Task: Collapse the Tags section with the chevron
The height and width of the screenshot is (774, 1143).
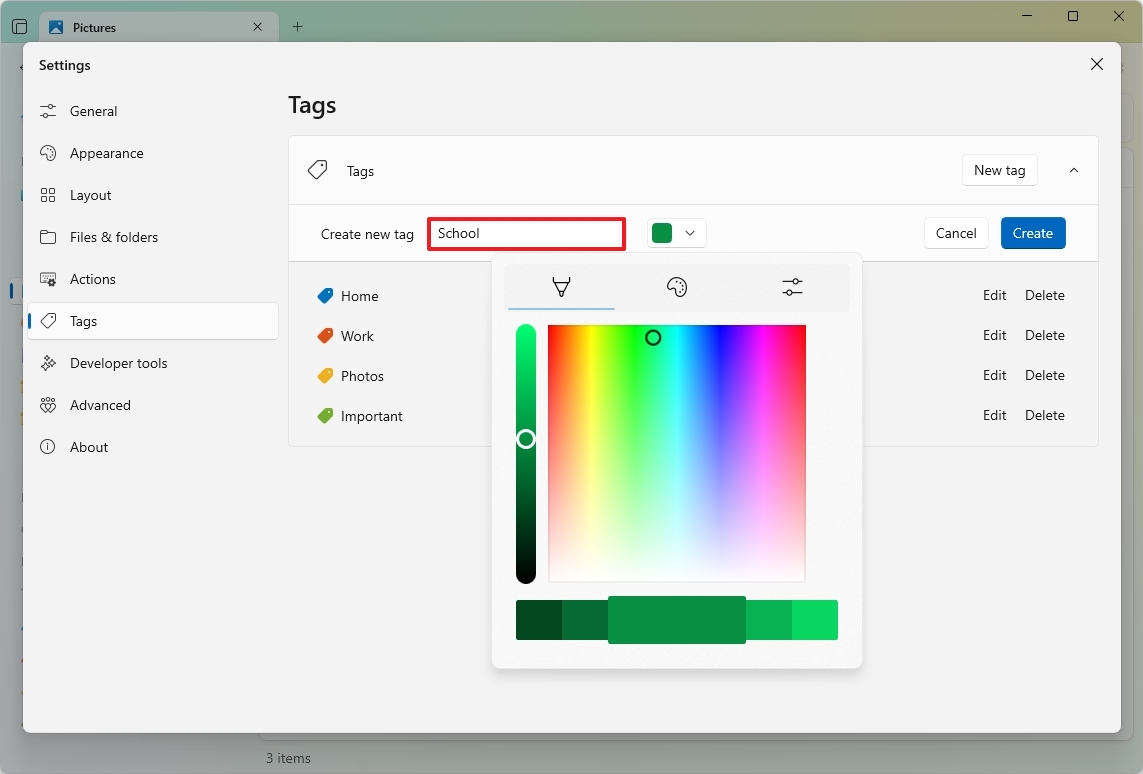Action: click(x=1073, y=170)
